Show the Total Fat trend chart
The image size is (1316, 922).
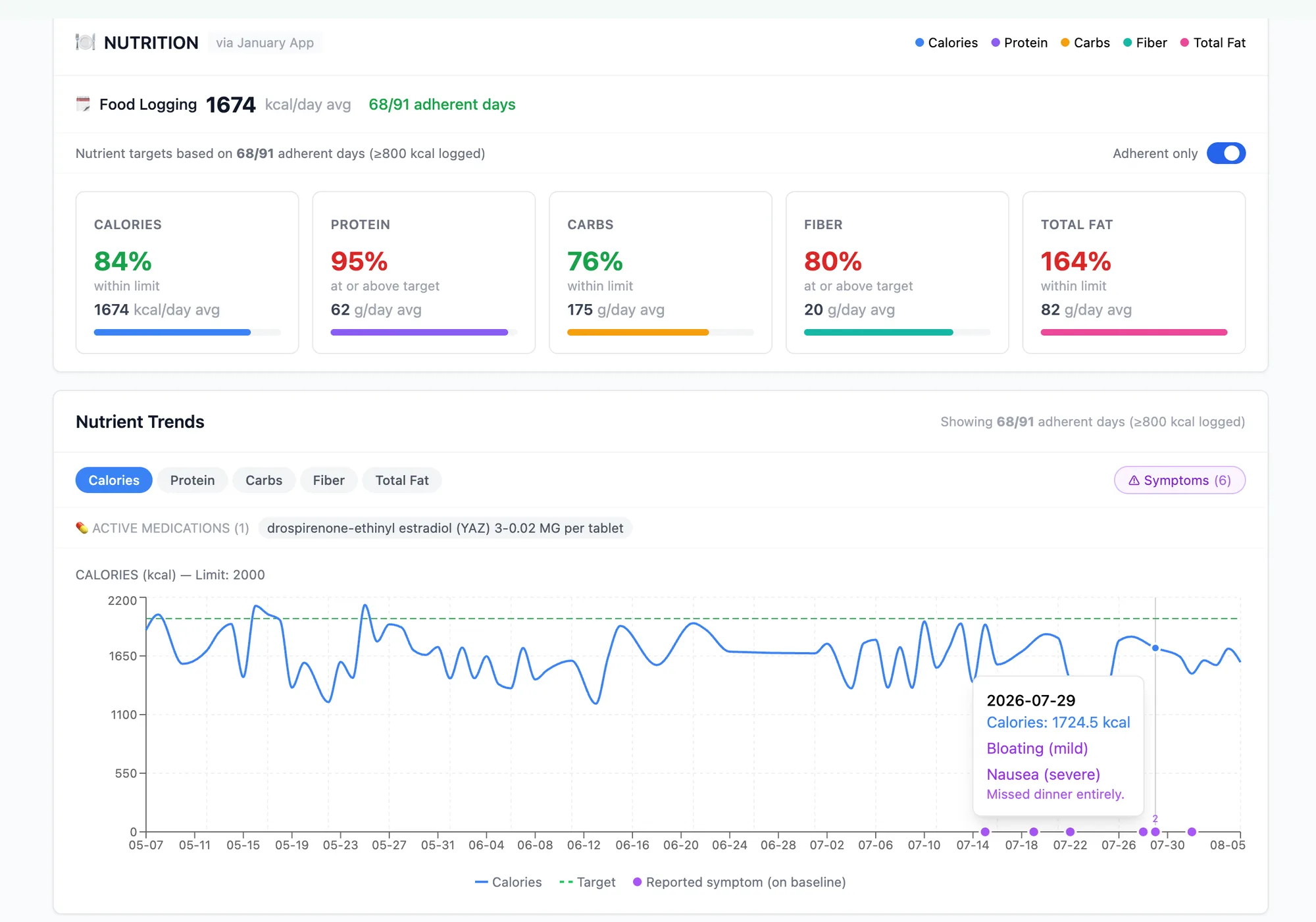click(x=402, y=480)
